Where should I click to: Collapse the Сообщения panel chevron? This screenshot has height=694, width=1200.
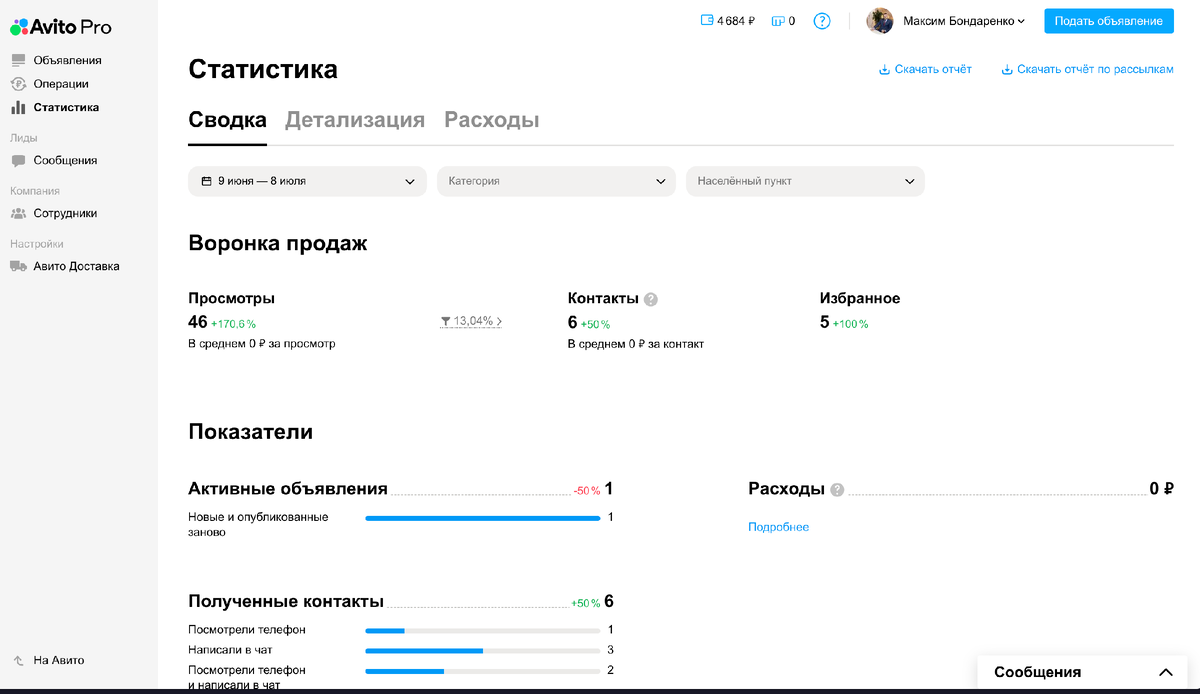[x=1166, y=671]
